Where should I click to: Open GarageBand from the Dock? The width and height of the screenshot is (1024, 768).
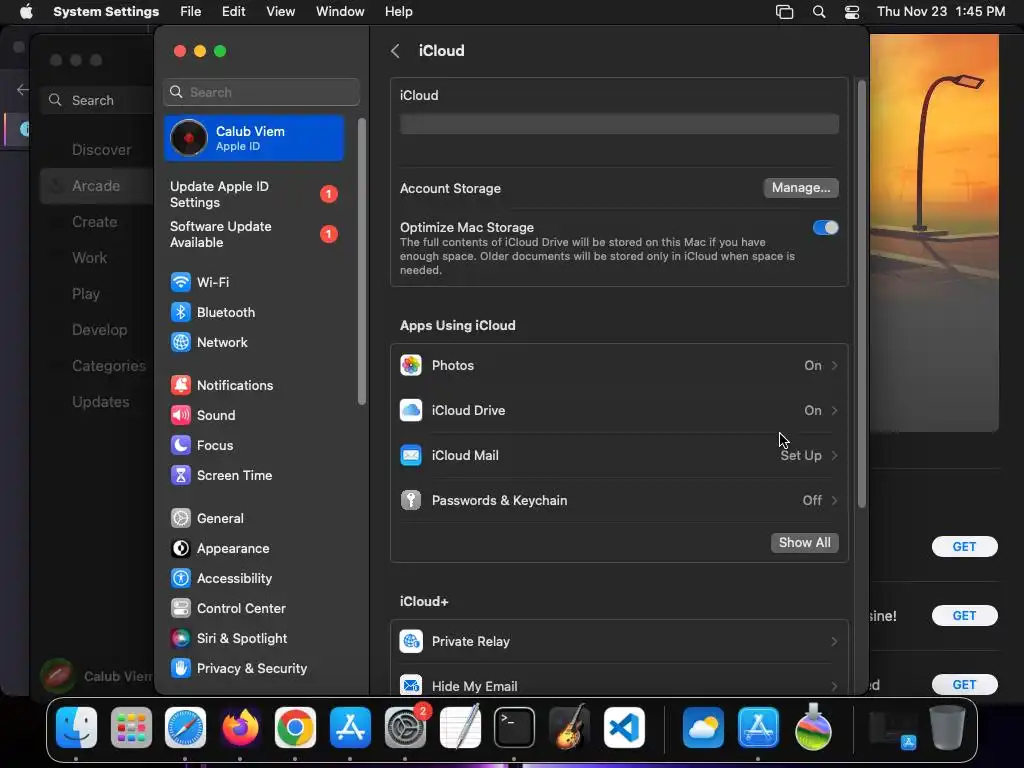569,728
